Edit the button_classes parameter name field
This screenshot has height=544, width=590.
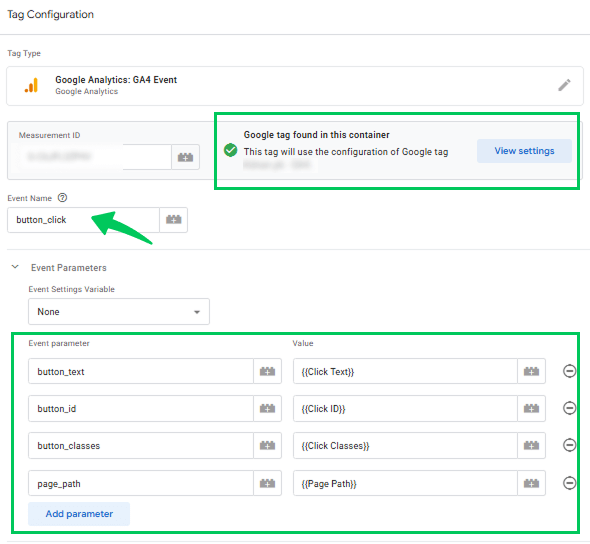click(141, 445)
